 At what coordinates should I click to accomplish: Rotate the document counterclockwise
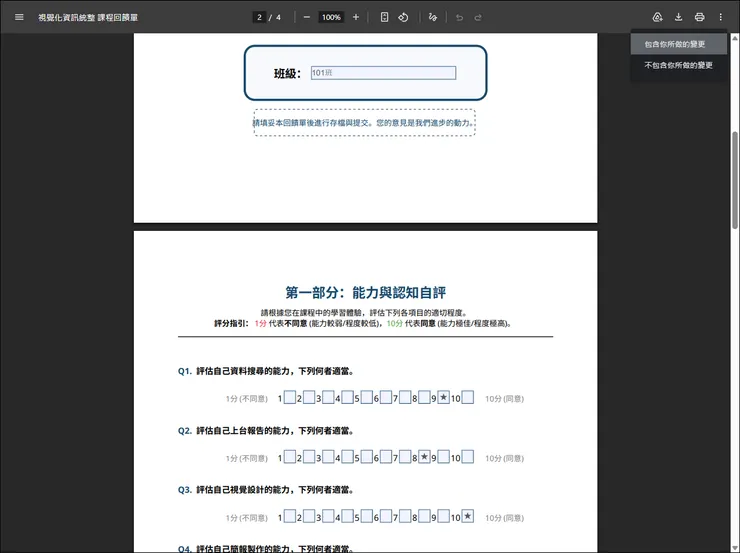point(403,17)
